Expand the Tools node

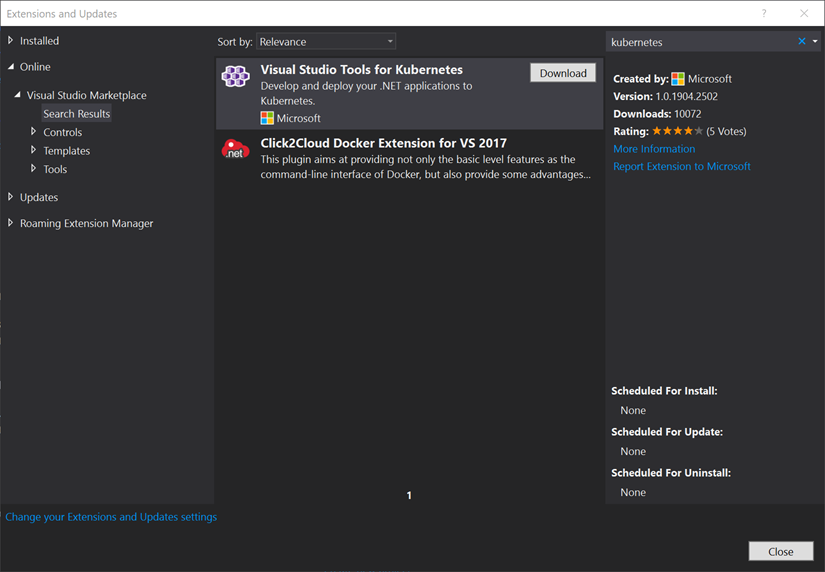click(x=33, y=168)
